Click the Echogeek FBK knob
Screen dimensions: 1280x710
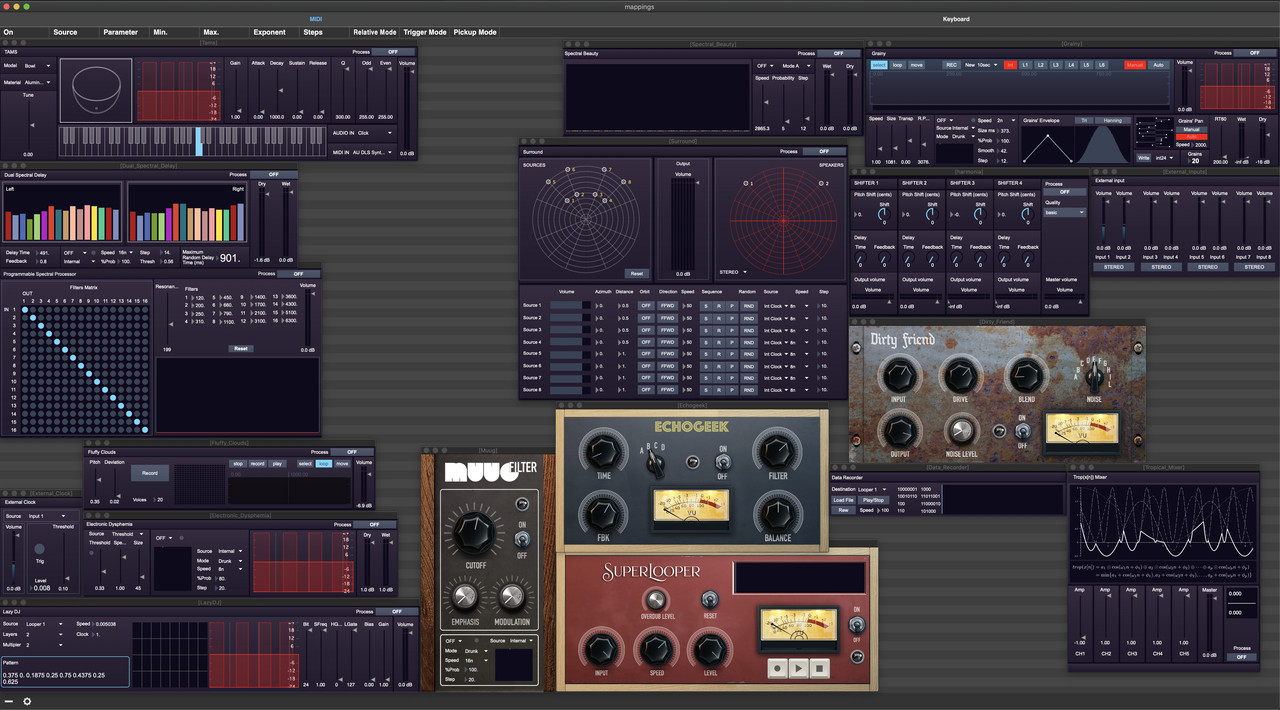click(604, 515)
